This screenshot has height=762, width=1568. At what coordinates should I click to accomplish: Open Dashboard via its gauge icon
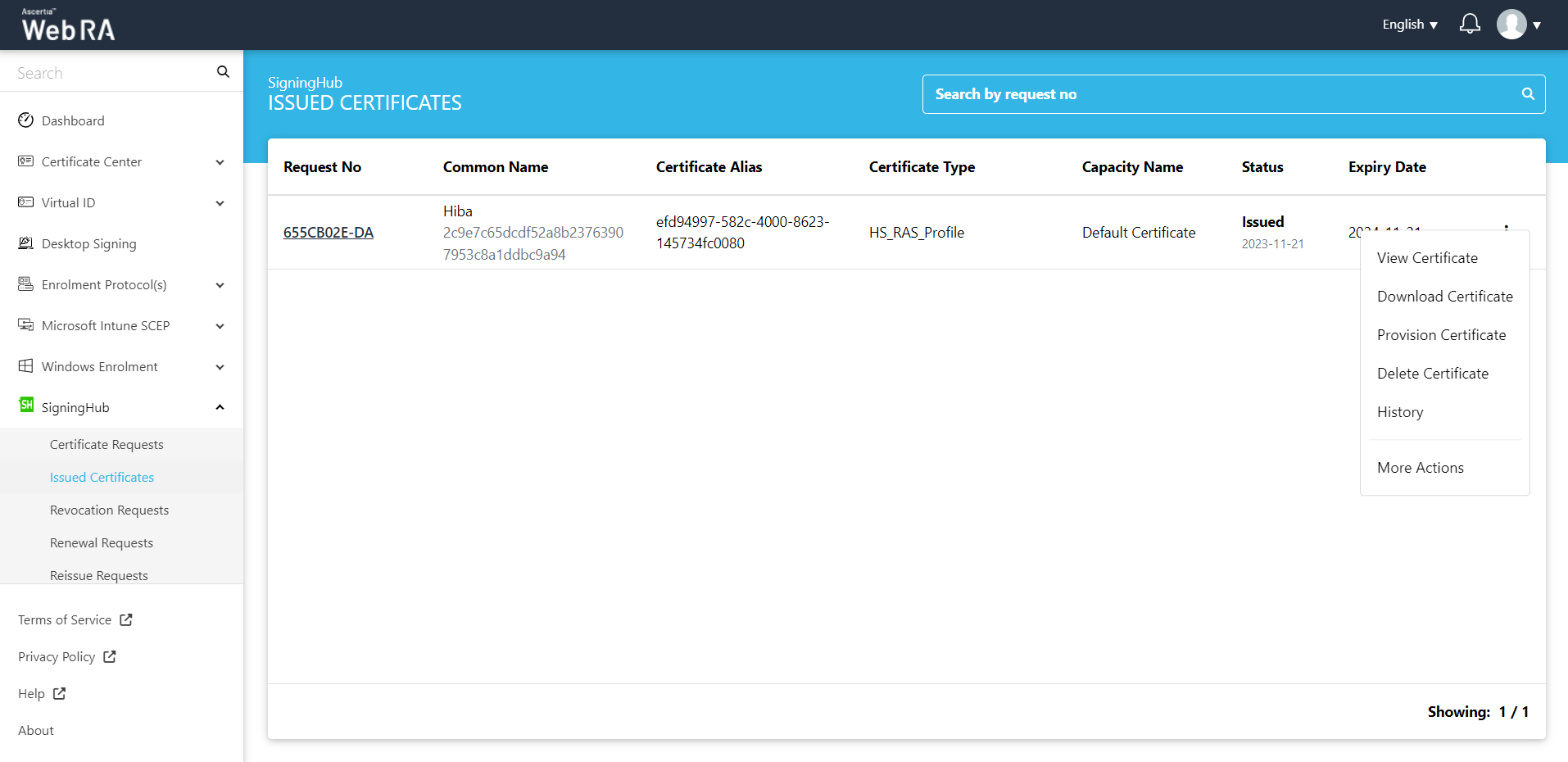26,120
